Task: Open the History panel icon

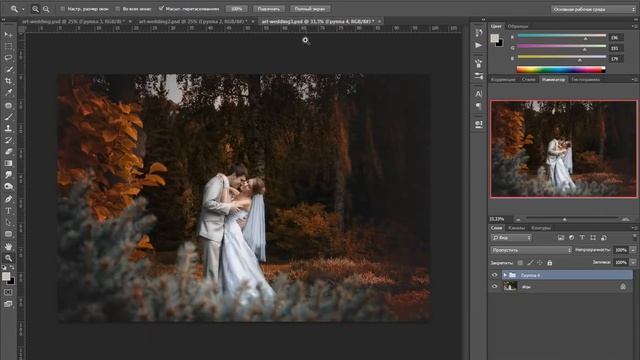Action: 479,33
